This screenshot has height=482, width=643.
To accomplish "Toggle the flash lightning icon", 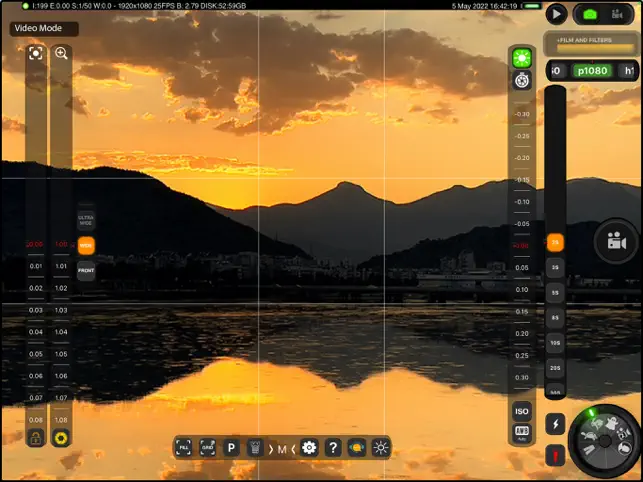I will pyautogui.click(x=555, y=424).
